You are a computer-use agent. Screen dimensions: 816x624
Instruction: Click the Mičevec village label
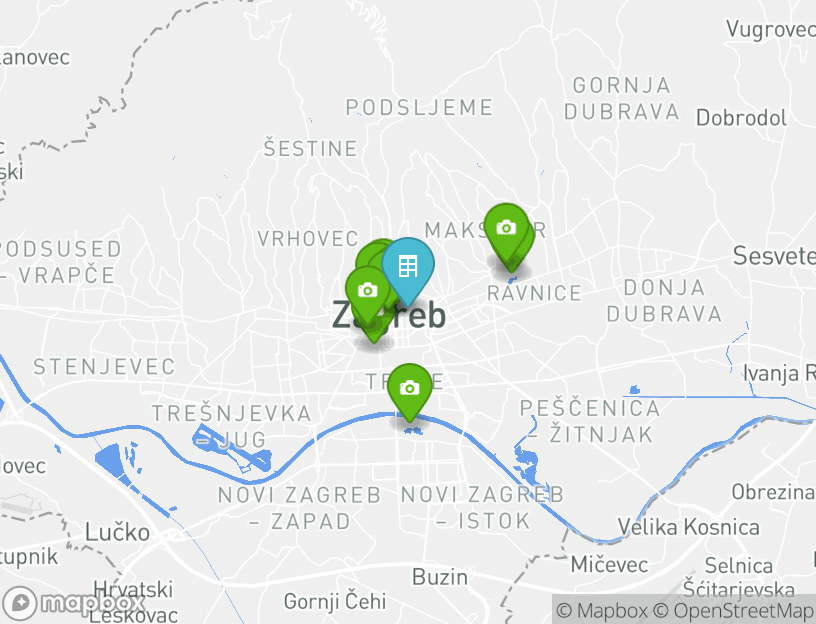tap(609, 565)
